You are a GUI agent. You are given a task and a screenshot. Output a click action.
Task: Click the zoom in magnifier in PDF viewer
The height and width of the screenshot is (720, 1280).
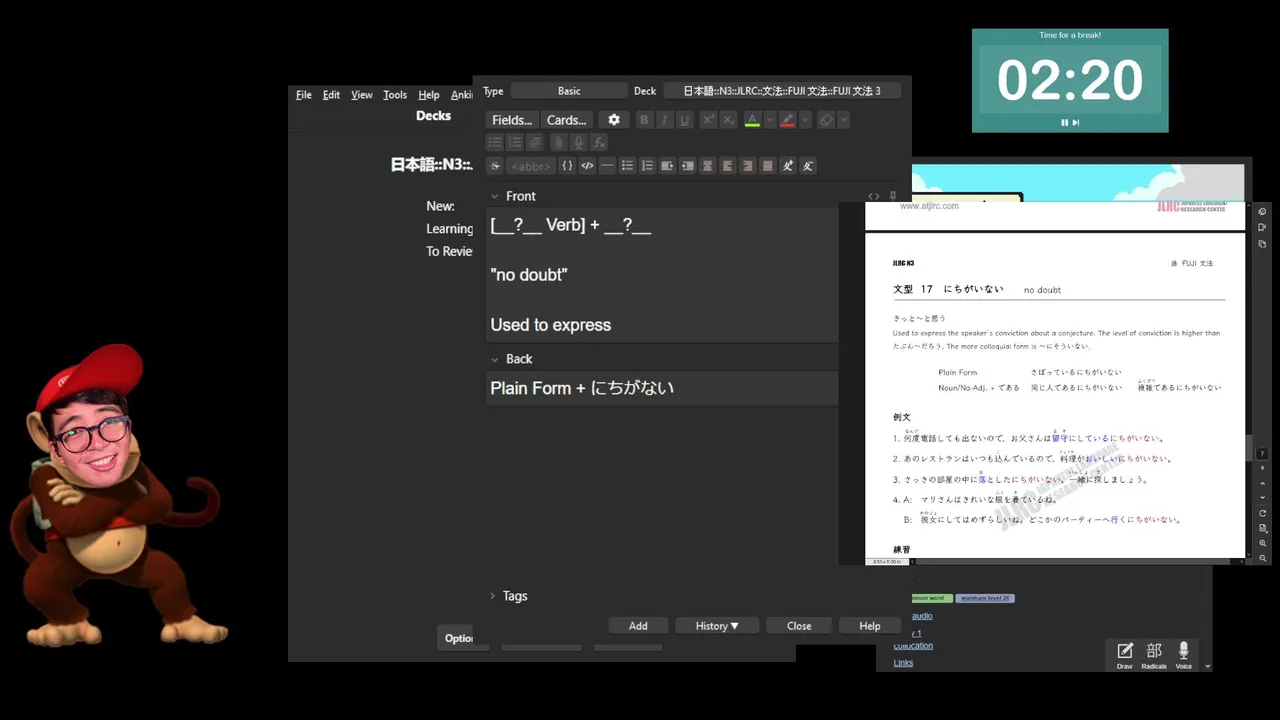point(1263,543)
